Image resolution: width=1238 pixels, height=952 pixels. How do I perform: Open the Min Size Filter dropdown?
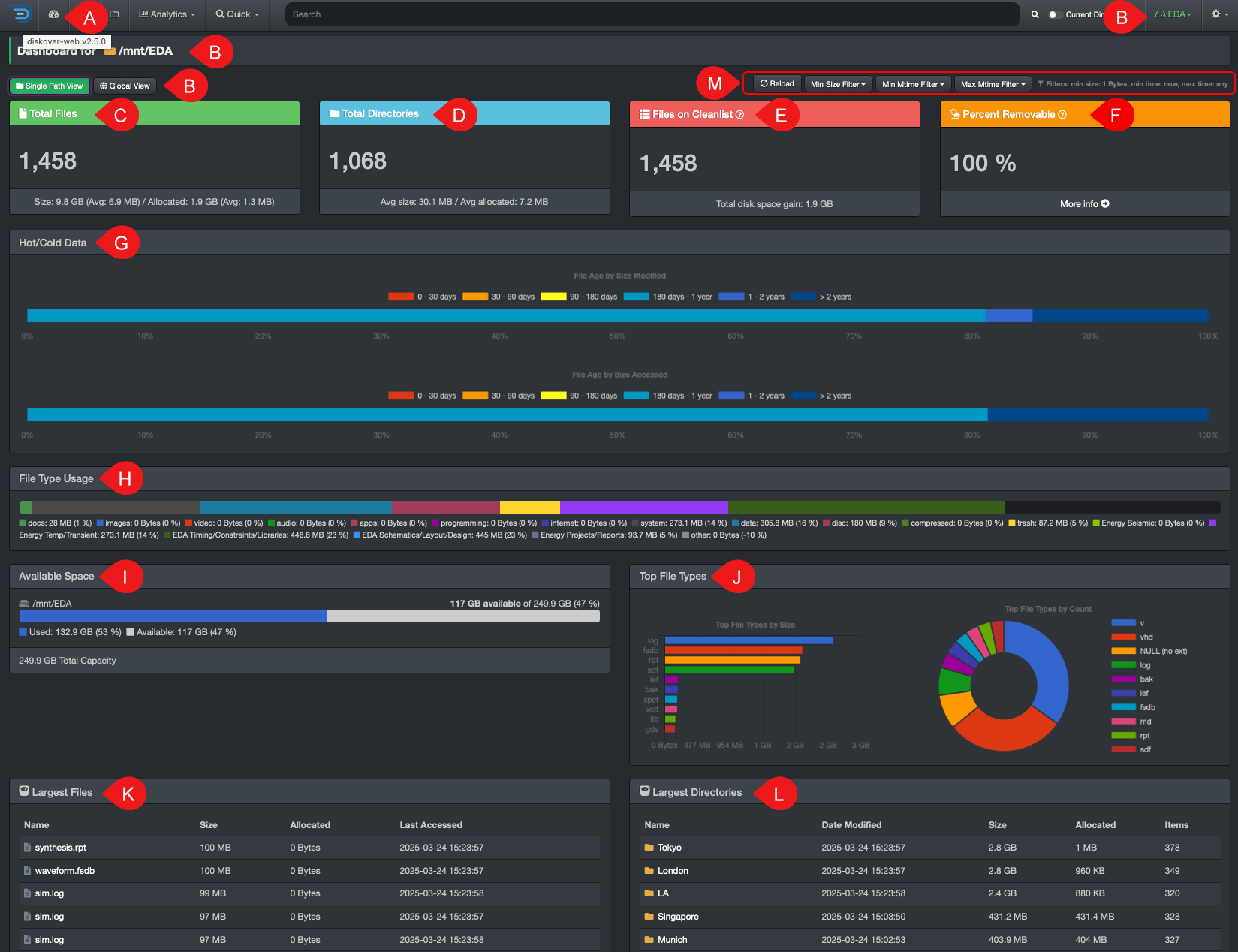838,84
